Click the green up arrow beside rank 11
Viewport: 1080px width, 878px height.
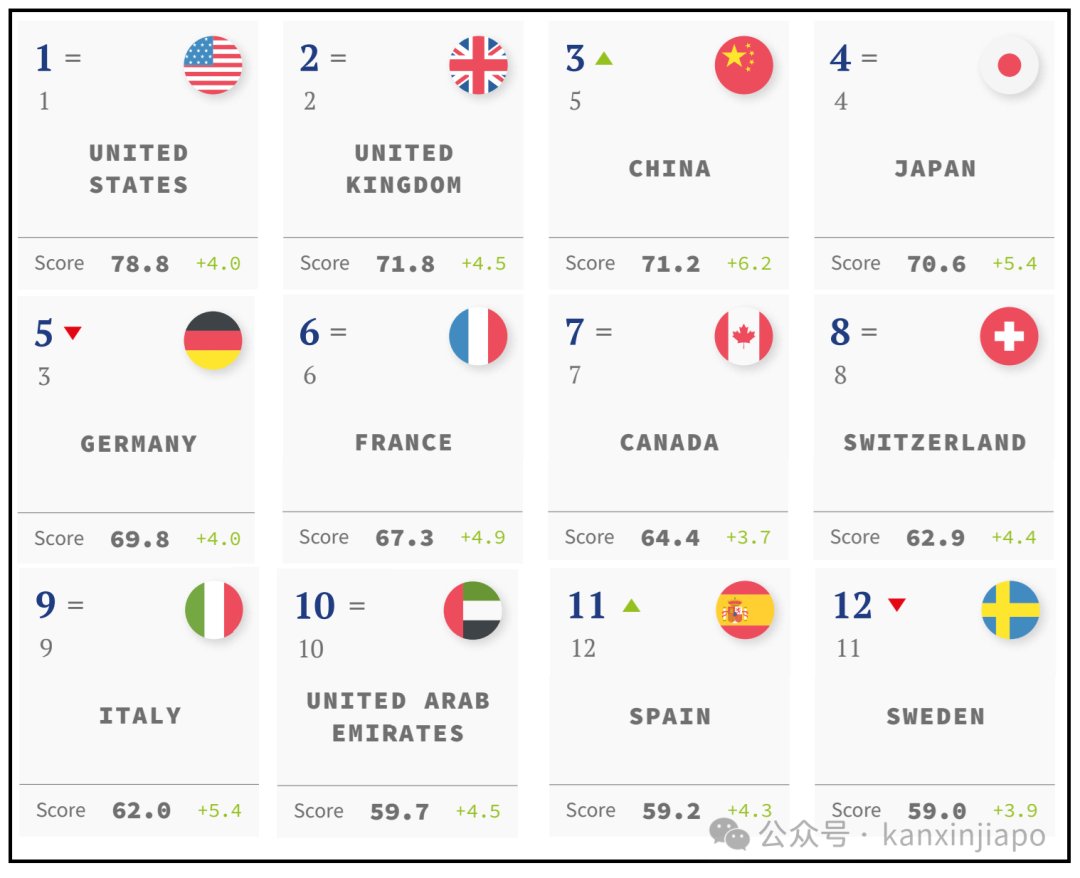click(x=631, y=605)
